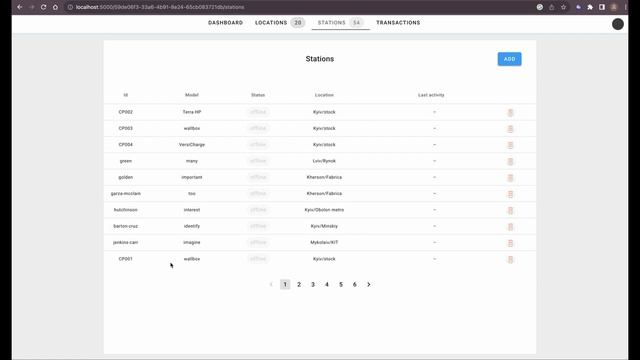Image resolution: width=640 pixels, height=360 pixels.
Task: Open the Transactions tab
Action: (x=398, y=23)
